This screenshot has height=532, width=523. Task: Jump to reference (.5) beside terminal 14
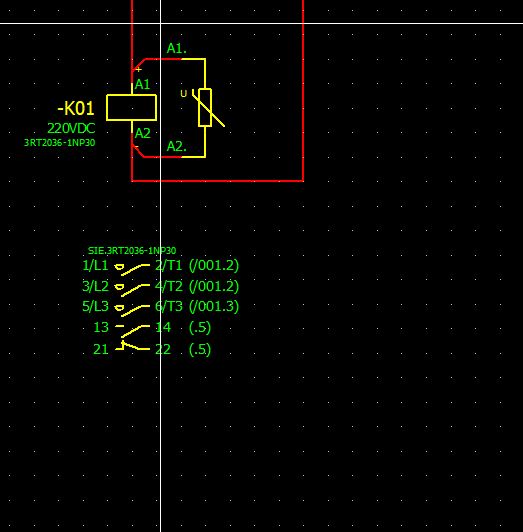200,327
